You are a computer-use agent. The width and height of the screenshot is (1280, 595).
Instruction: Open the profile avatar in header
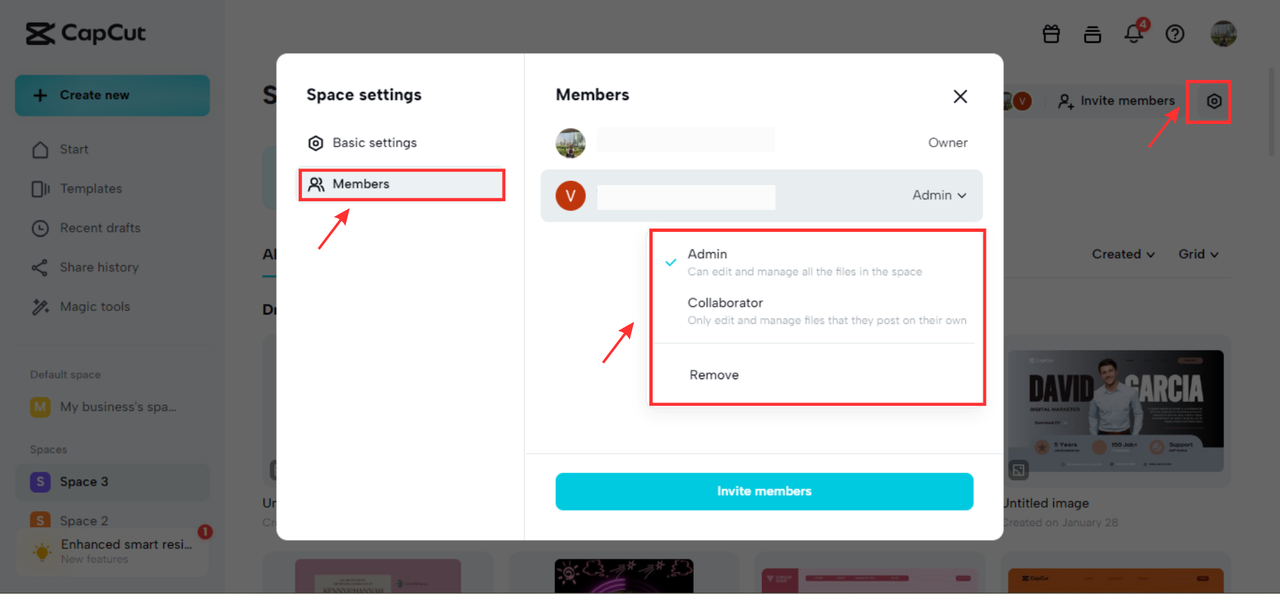(x=1223, y=34)
